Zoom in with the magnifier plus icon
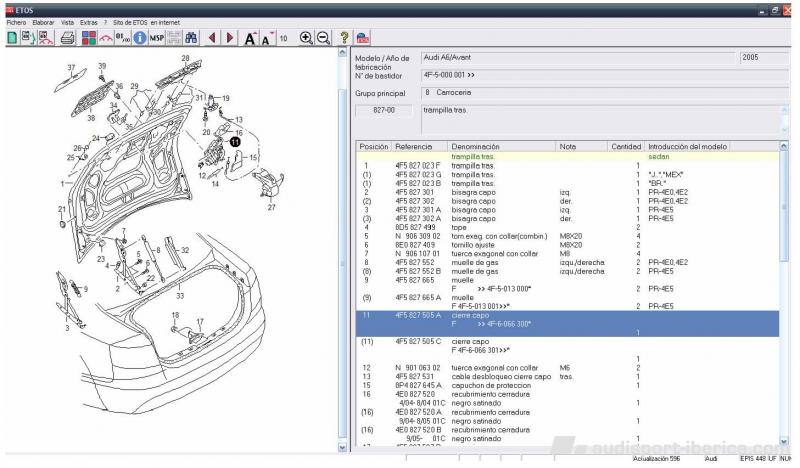The height and width of the screenshot is (468, 800). pyautogui.click(x=306, y=38)
